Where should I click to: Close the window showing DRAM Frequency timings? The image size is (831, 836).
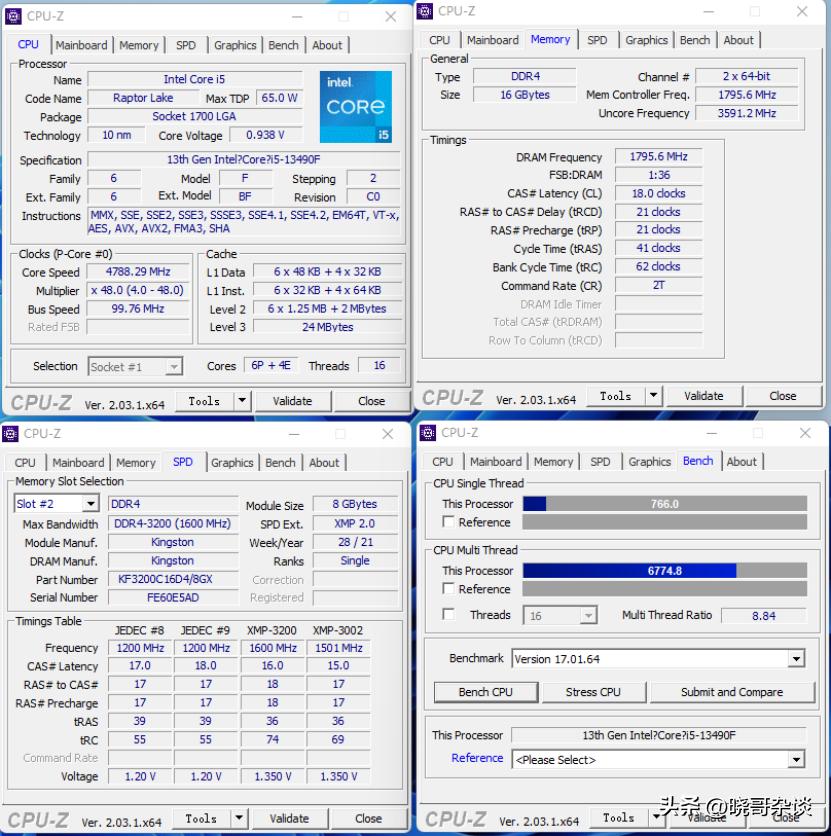click(x=802, y=12)
